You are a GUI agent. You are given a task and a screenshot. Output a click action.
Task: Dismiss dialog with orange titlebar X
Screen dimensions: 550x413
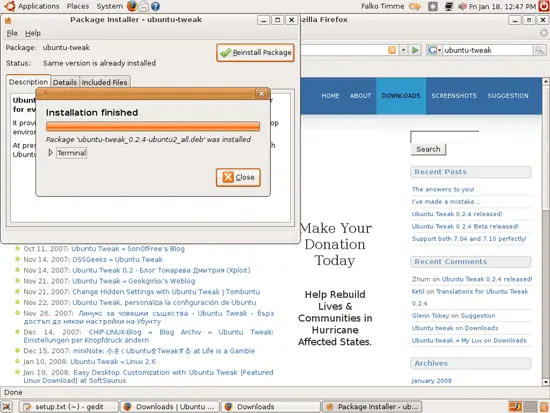pos(261,94)
